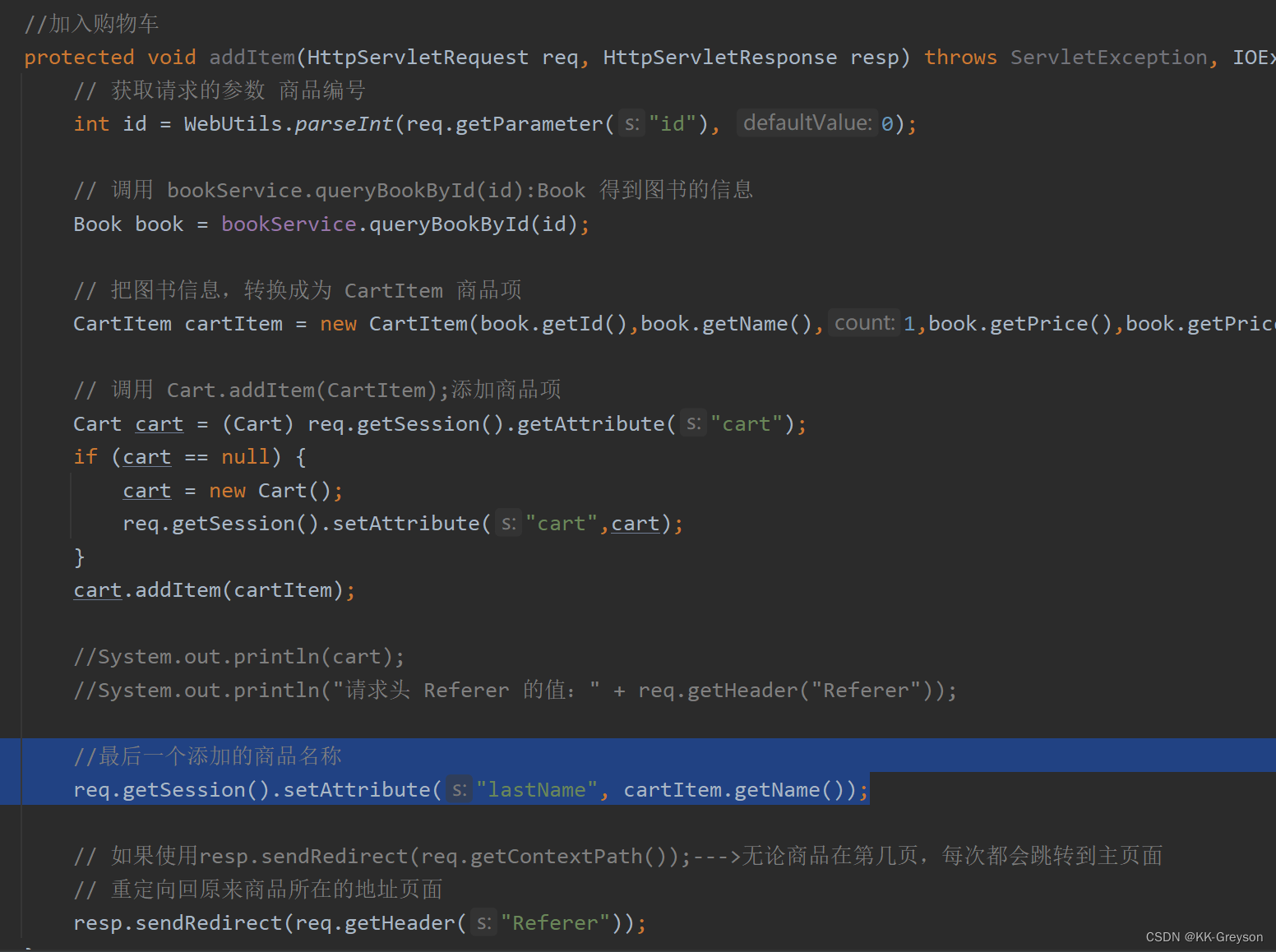Click the "addItem" method name in the declaration
Screen dimensions: 1276x952
click(x=252, y=58)
